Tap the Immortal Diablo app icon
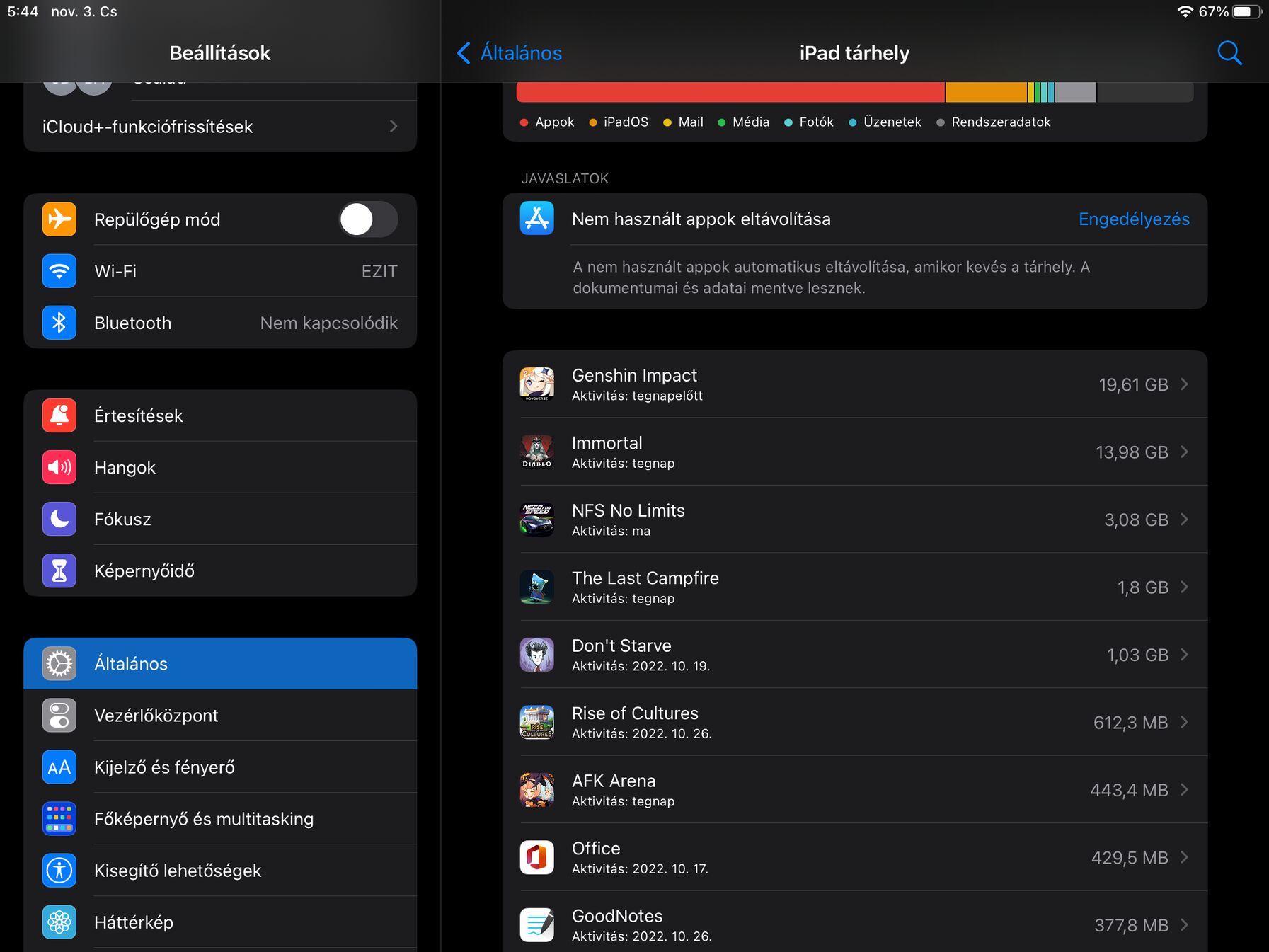This screenshot has height=952, width=1269. pyautogui.click(x=537, y=452)
